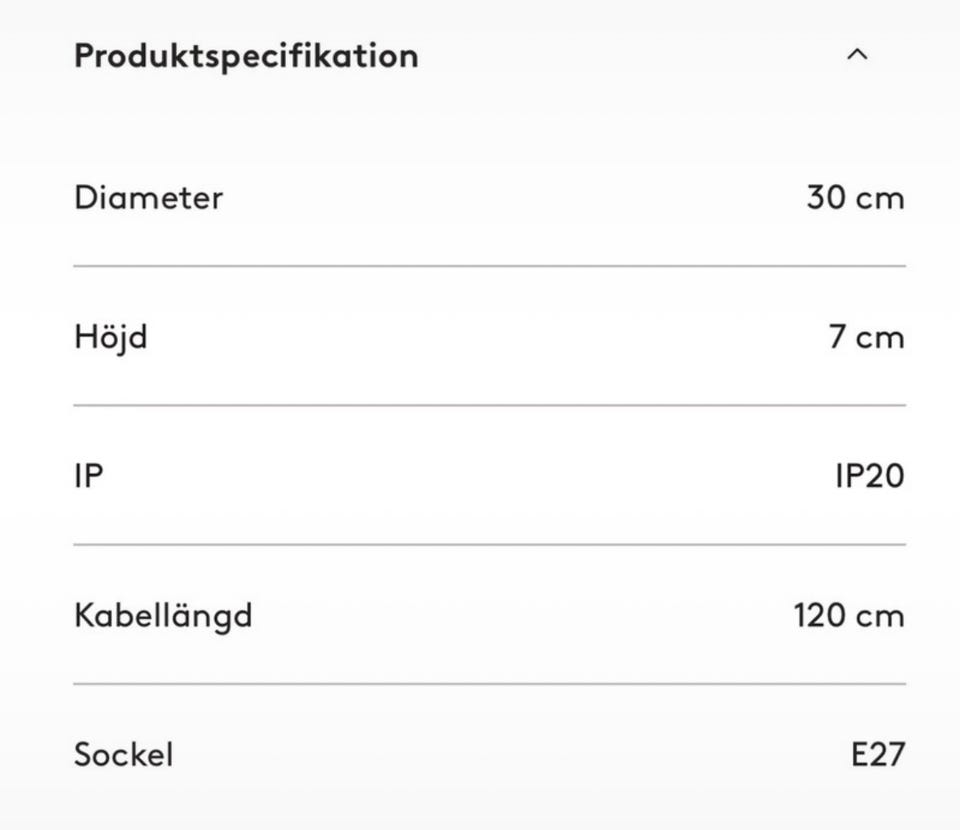960x830 pixels.
Task: Collapse the Produktspecifikation section with the chevron
Action: 857,55
